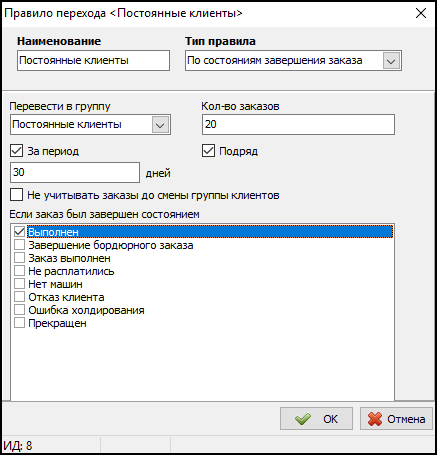Uncheck the Выполнен state checkbox
Image resolution: width=437 pixels, height=455 pixels.
tap(19, 232)
